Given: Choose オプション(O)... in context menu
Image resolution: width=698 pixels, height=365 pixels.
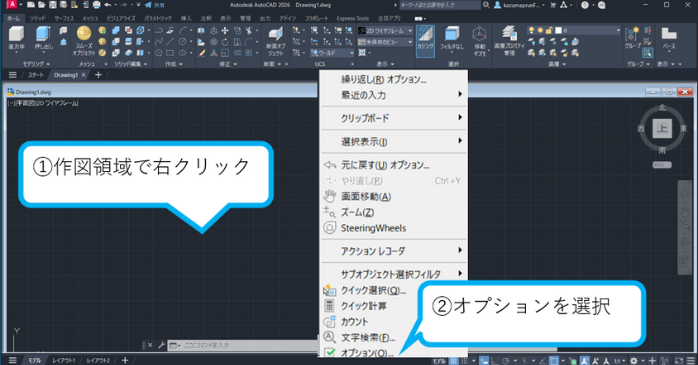Looking at the screenshot, I should click(x=367, y=353).
